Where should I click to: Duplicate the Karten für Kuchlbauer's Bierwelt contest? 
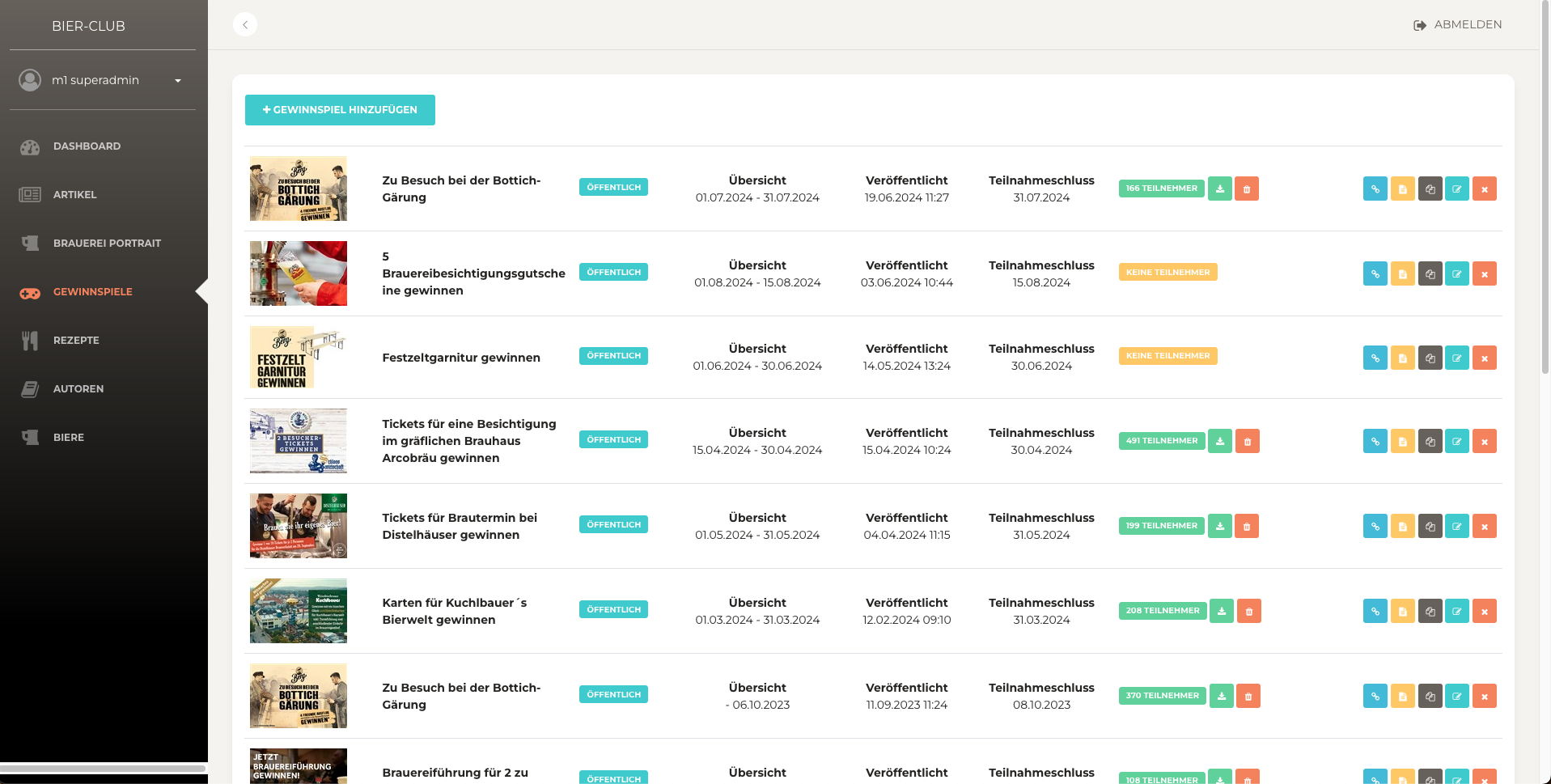coord(1430,611)
